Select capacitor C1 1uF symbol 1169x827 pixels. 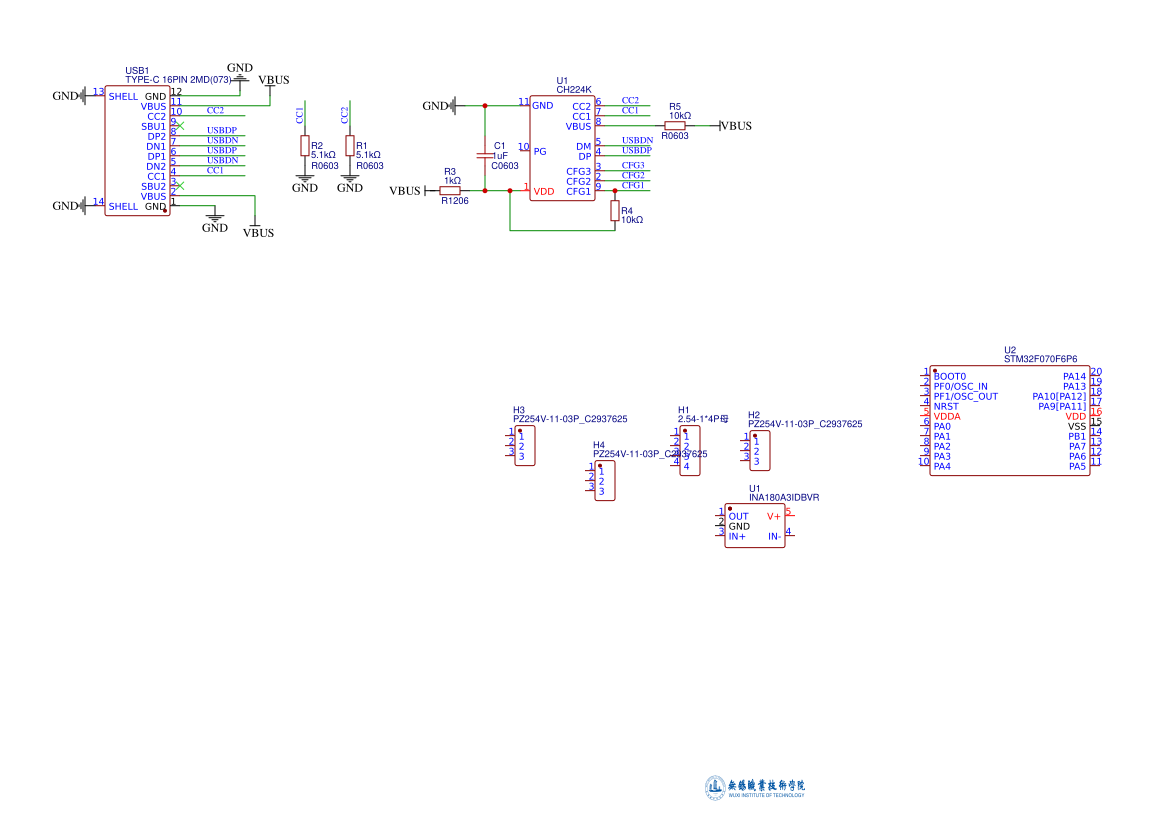[485, 155]
